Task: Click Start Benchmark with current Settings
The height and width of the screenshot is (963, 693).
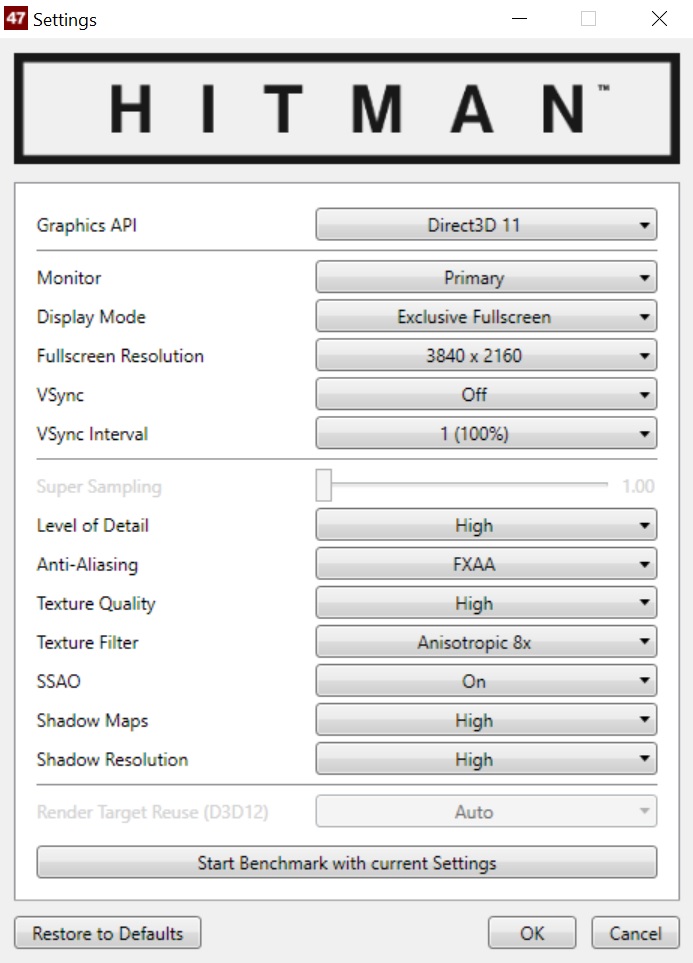Action: point(346,863)
